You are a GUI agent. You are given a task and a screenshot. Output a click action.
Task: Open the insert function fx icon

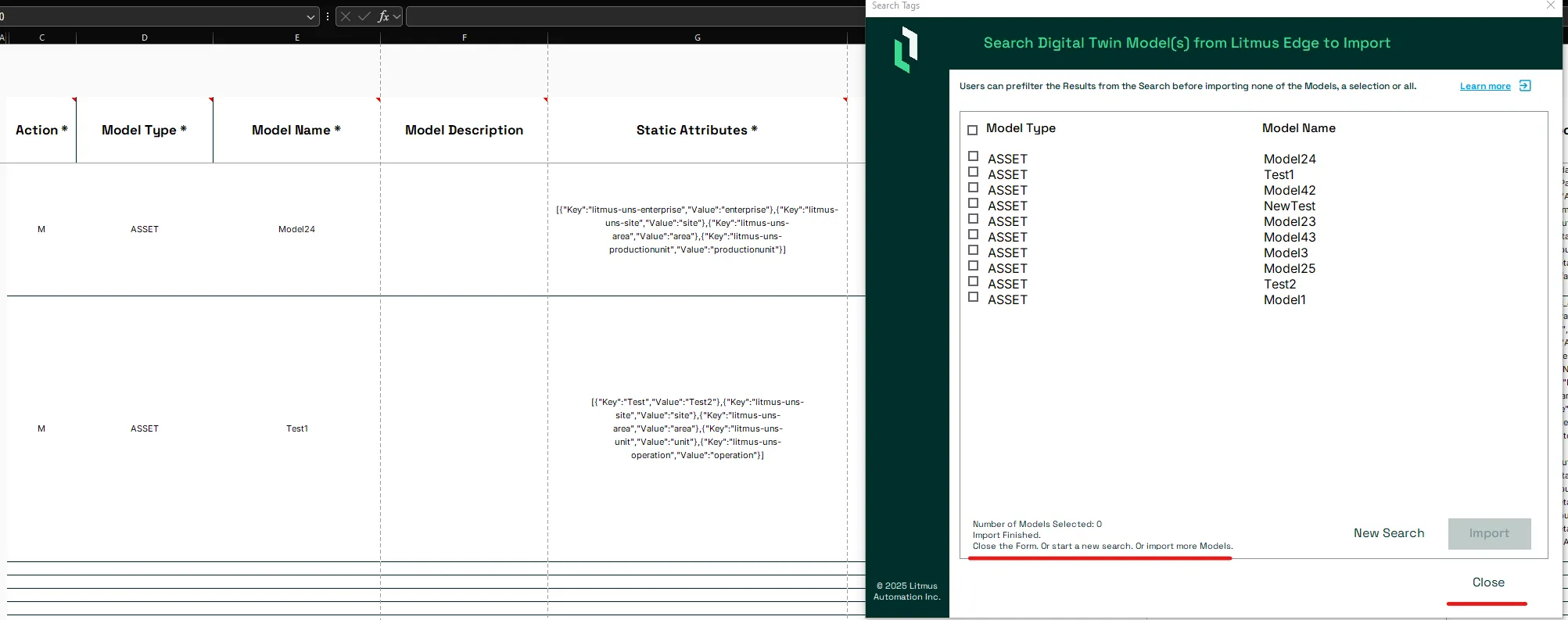tap(383, 16)
